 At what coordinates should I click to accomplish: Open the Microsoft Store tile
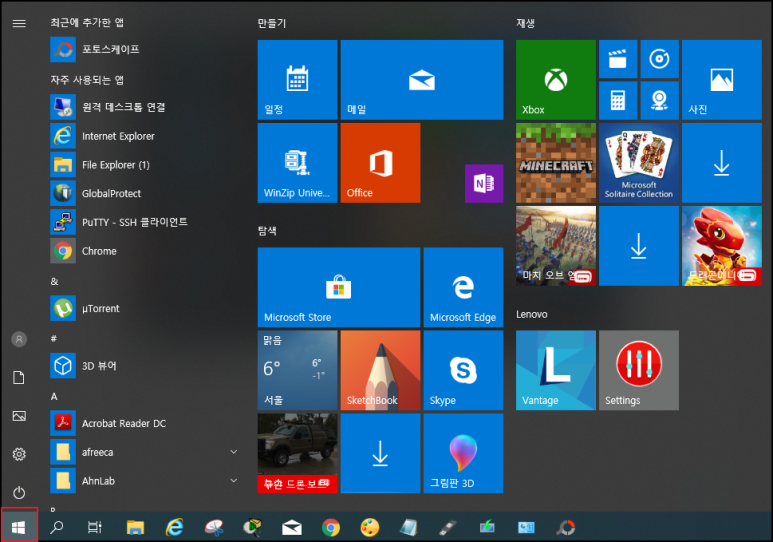339,287
